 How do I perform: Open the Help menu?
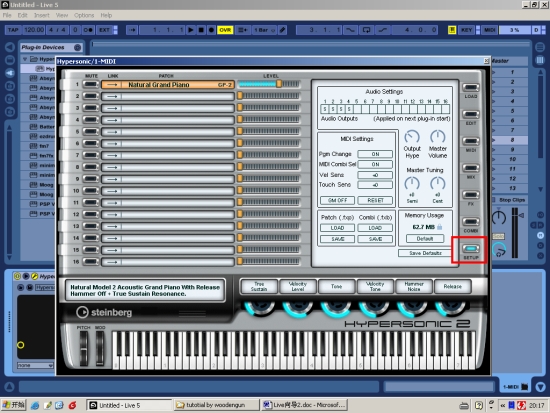pyautogui.click(x=106, y=15)
